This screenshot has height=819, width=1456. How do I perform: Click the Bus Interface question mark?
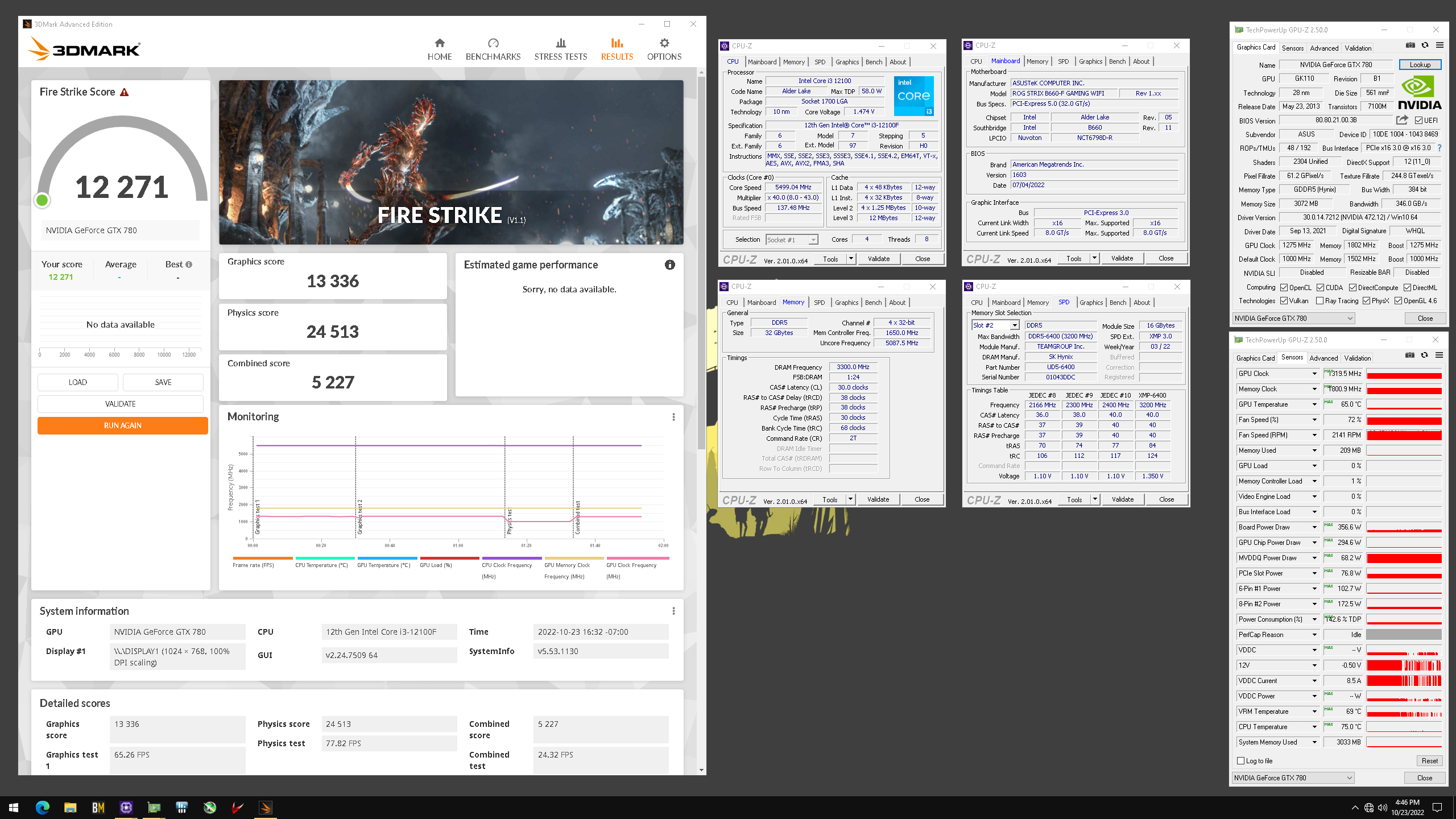(1440, 148)
